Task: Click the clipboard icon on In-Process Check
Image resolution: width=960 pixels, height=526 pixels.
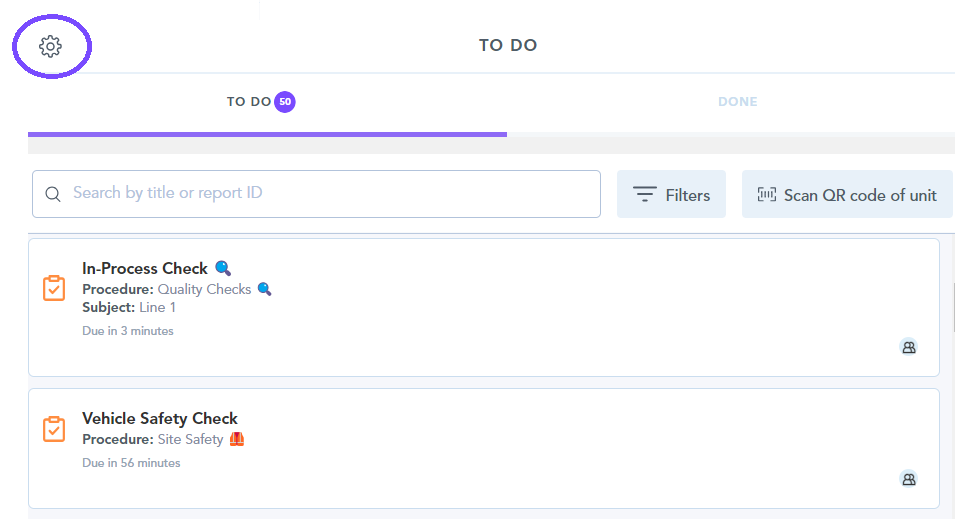Action: tap(54, 288)
